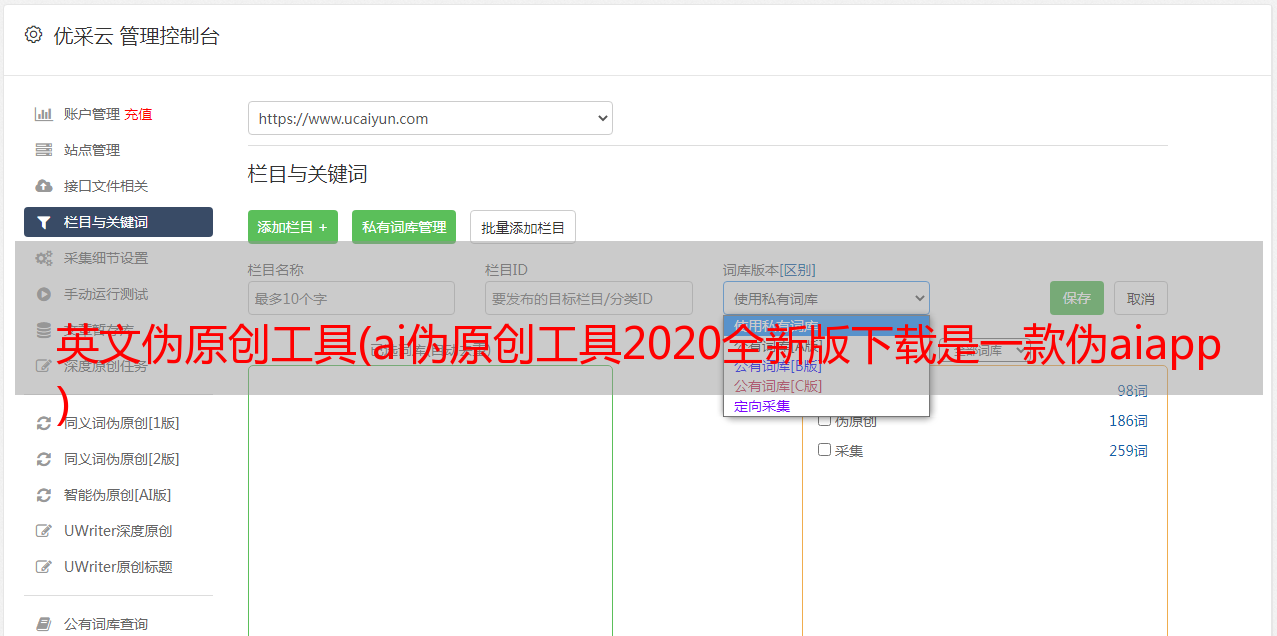The image size is (1277, 636).
Task: Open 采集细节设置 sidebar menu item
Action: tap(118, 258)
